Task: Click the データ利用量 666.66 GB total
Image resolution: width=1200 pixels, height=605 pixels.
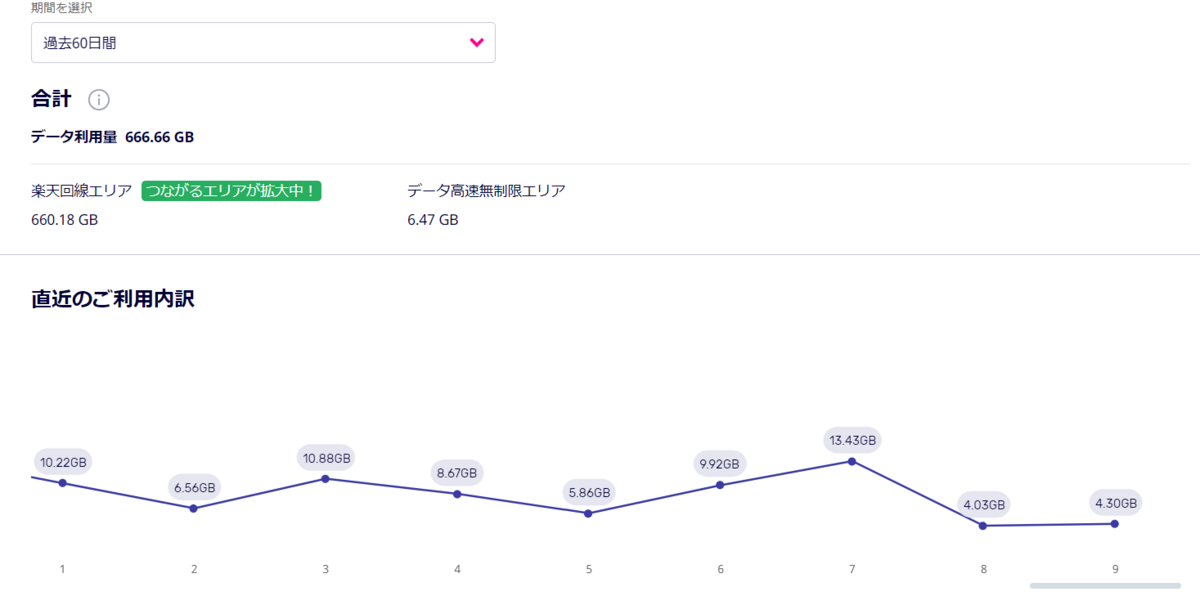Action: point(112,137)
